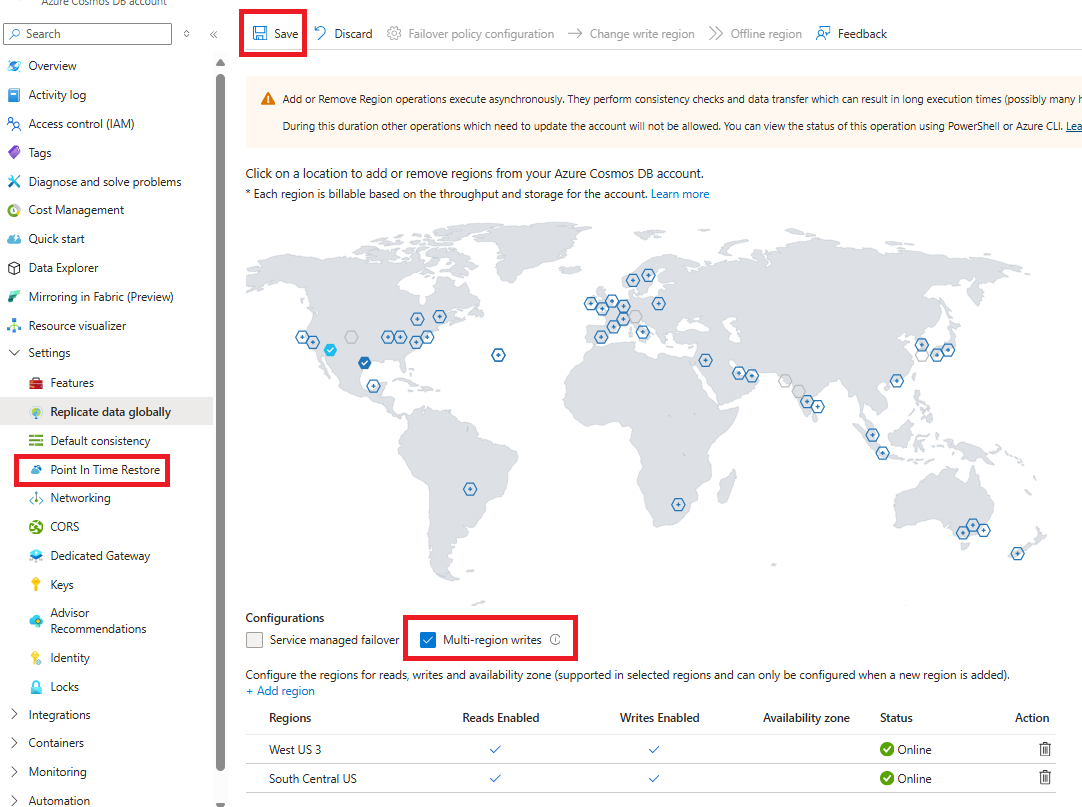This screenshot has width=1082, height=807.
Task: Uncheck Multi-region writes checkbox
Action: click(428, 640)
